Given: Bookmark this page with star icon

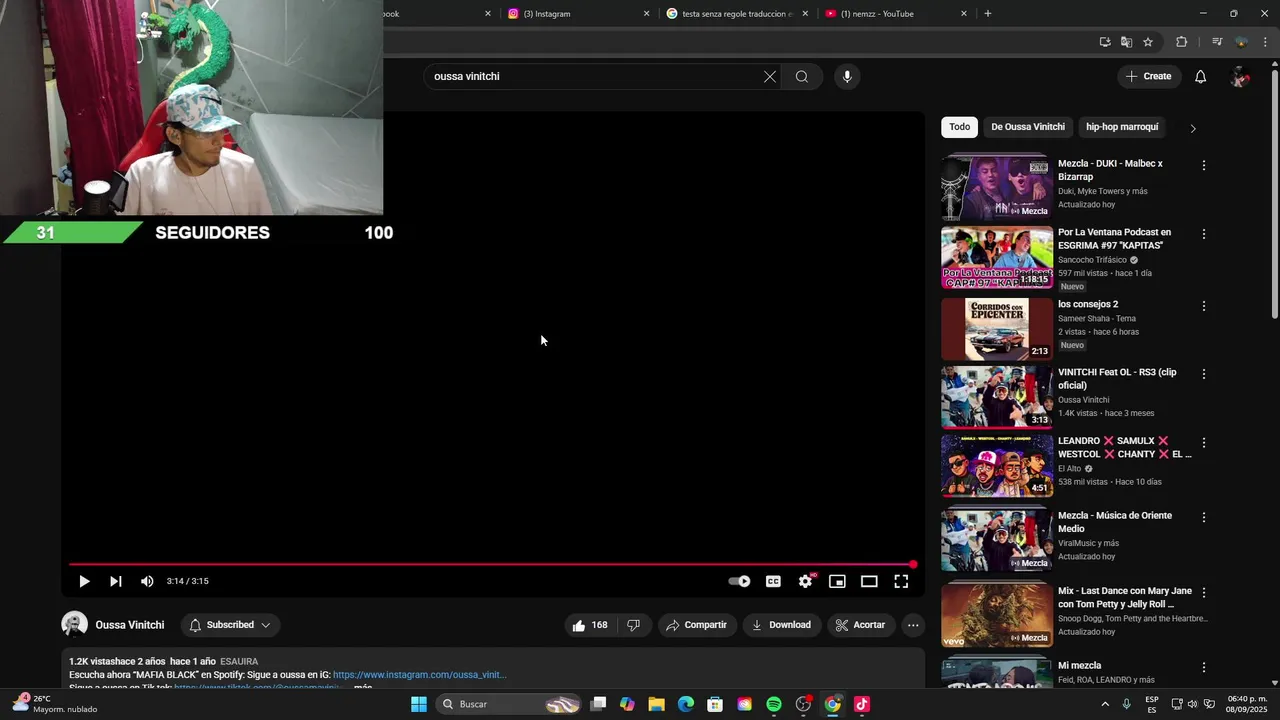Looking at the screenshot, I should 1148,42.
